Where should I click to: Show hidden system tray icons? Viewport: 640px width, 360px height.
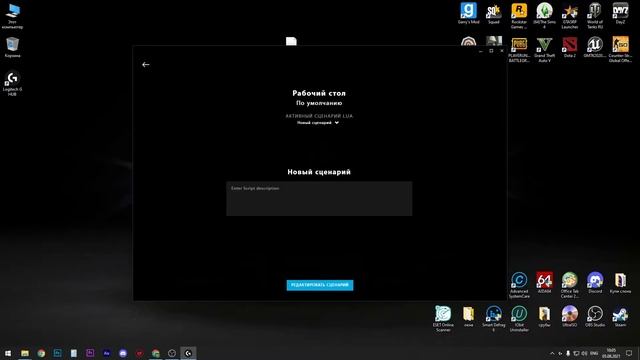pyautogui.click(x=552, y=353)
